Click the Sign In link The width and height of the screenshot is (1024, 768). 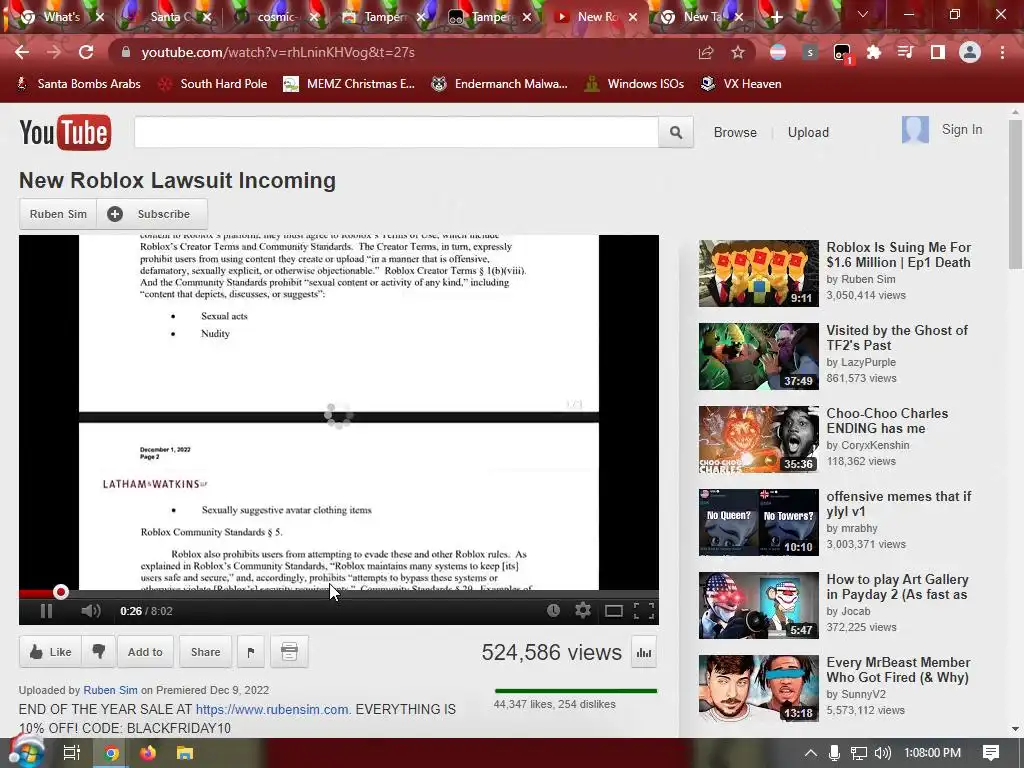coord(962,129)
